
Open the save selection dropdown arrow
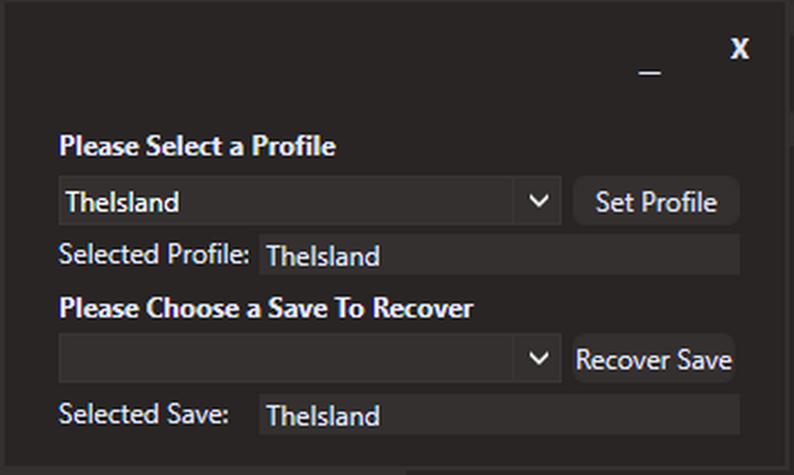tap(539, 358)
